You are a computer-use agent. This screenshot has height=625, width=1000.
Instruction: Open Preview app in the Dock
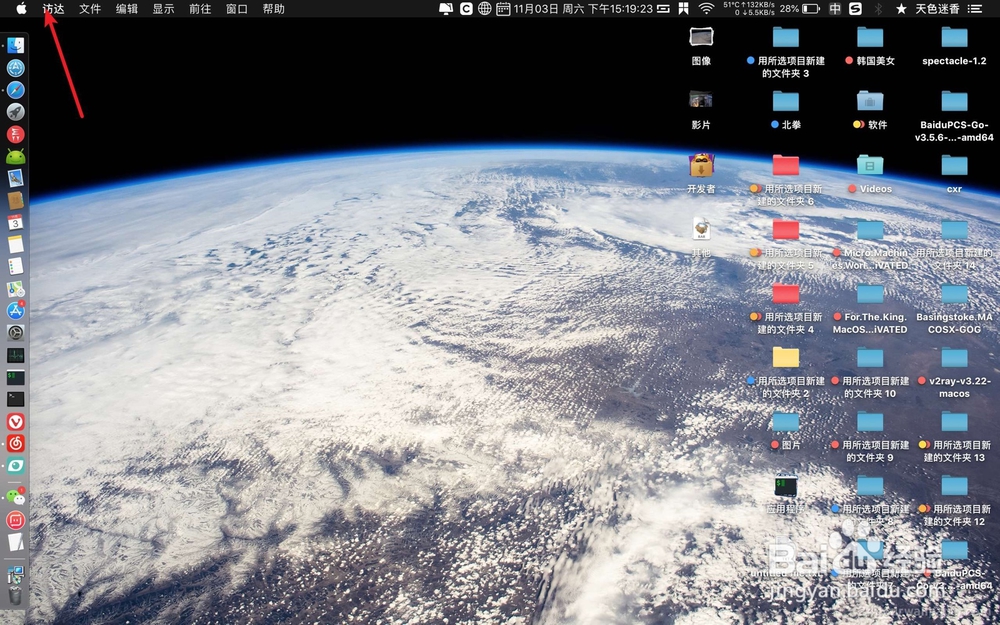(15, 178)
